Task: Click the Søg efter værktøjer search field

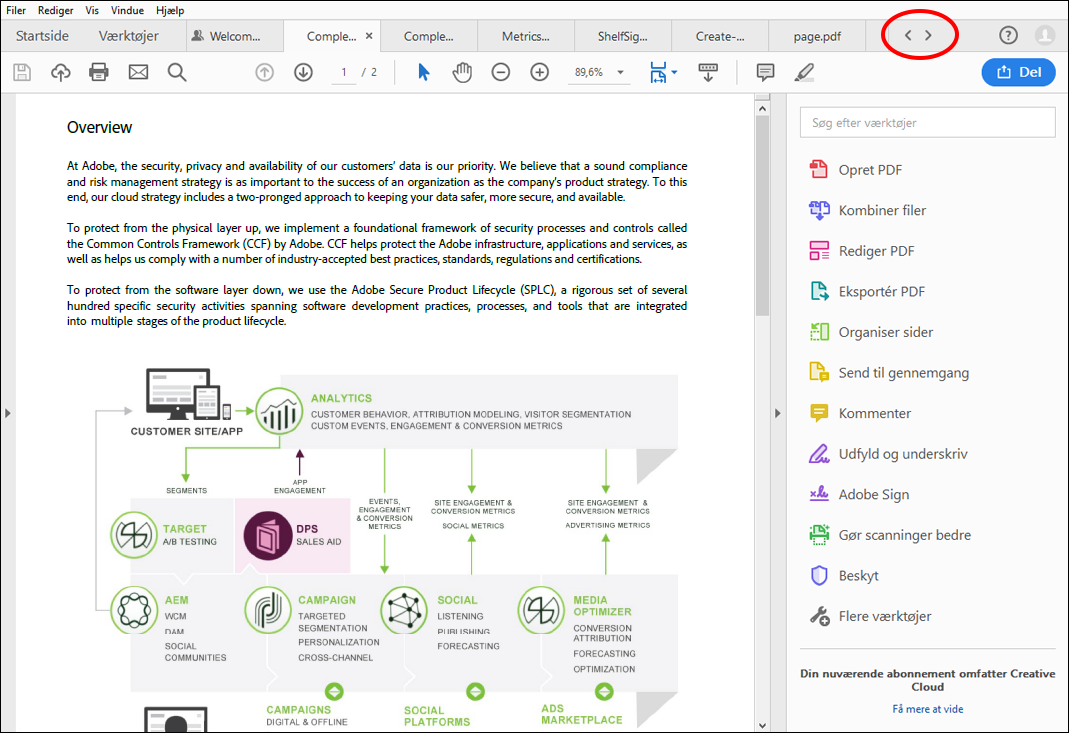Action: (x=927, y=123)
